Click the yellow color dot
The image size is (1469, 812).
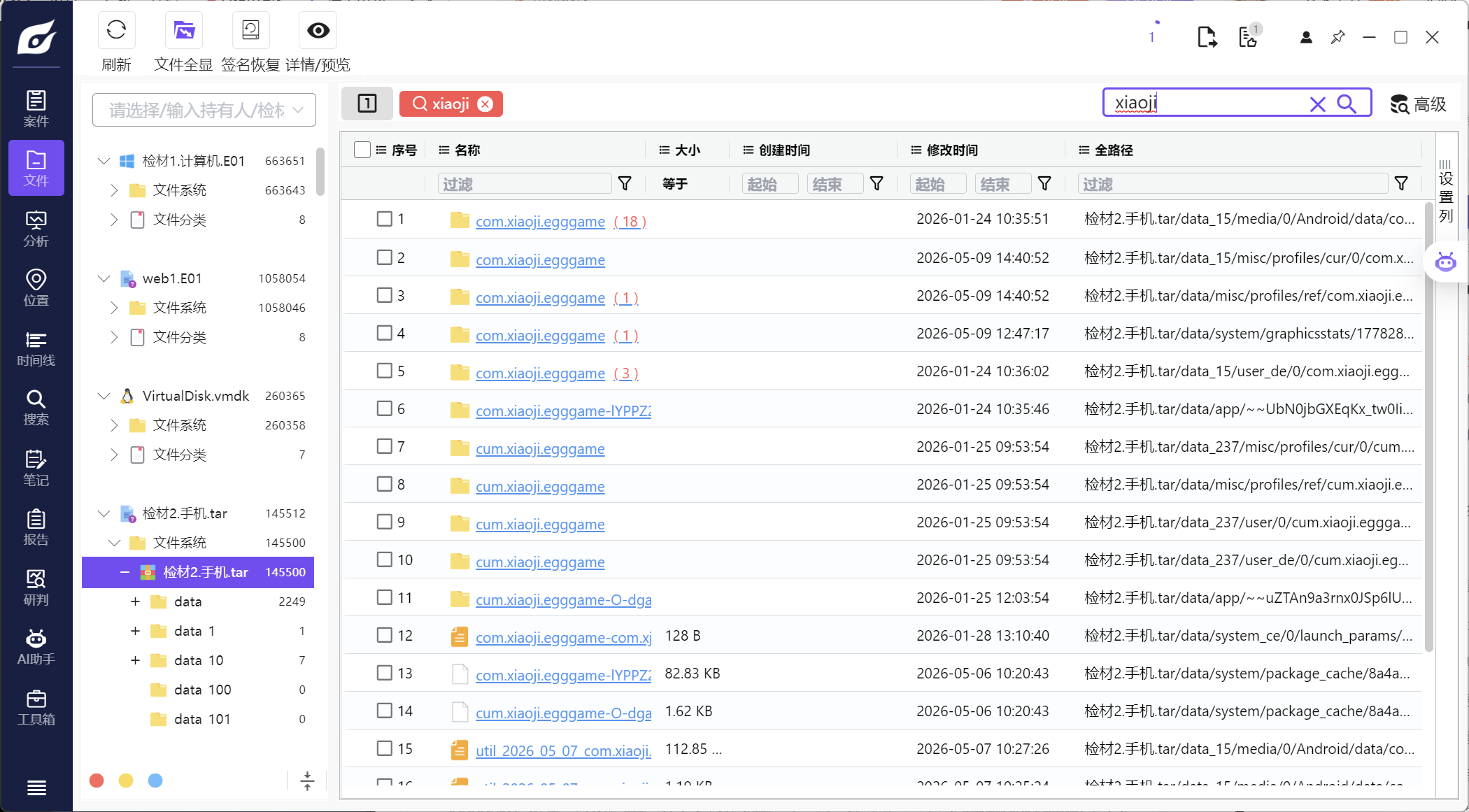[x=126, y=780]
